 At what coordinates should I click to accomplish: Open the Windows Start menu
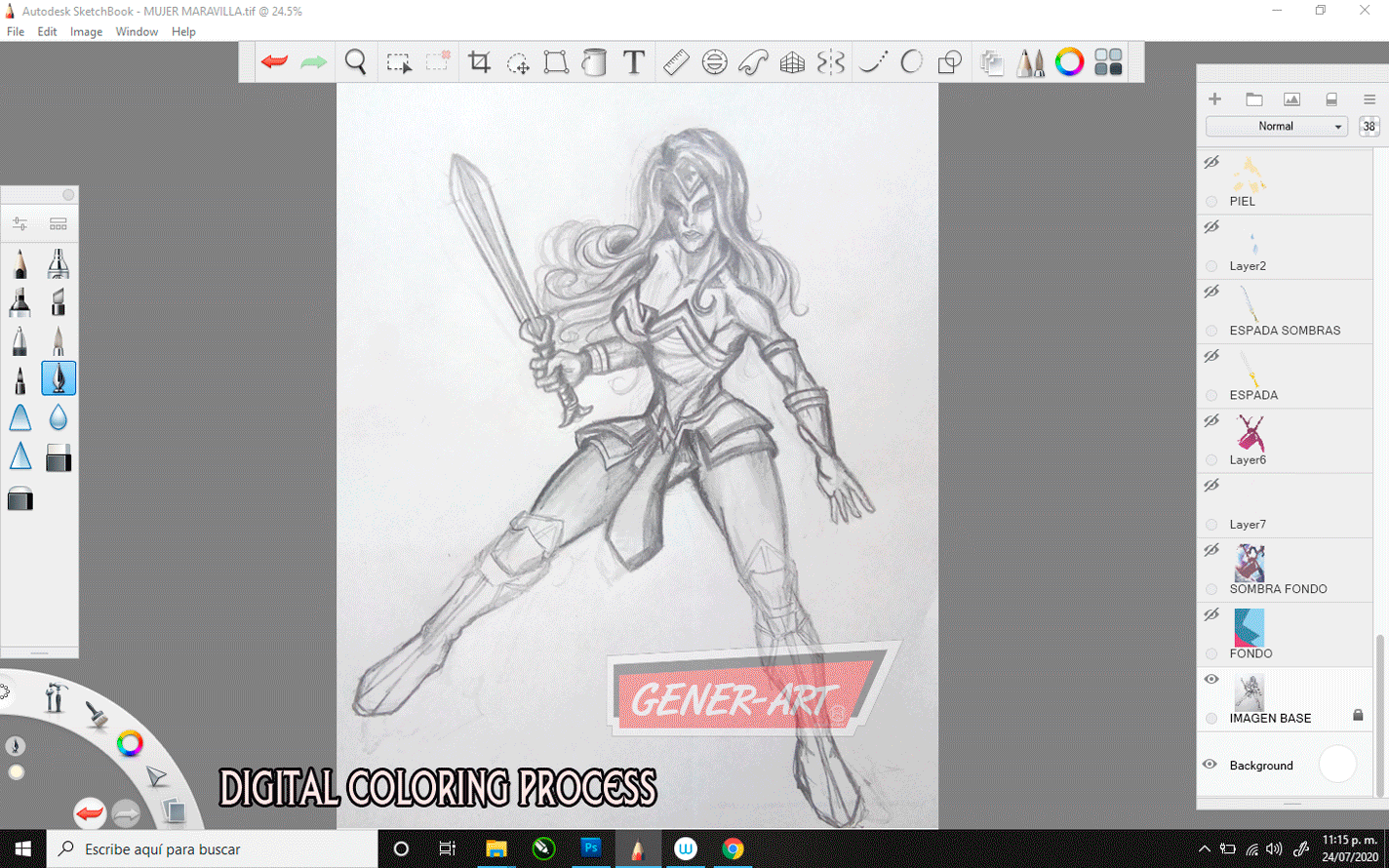tap(22, 849)
